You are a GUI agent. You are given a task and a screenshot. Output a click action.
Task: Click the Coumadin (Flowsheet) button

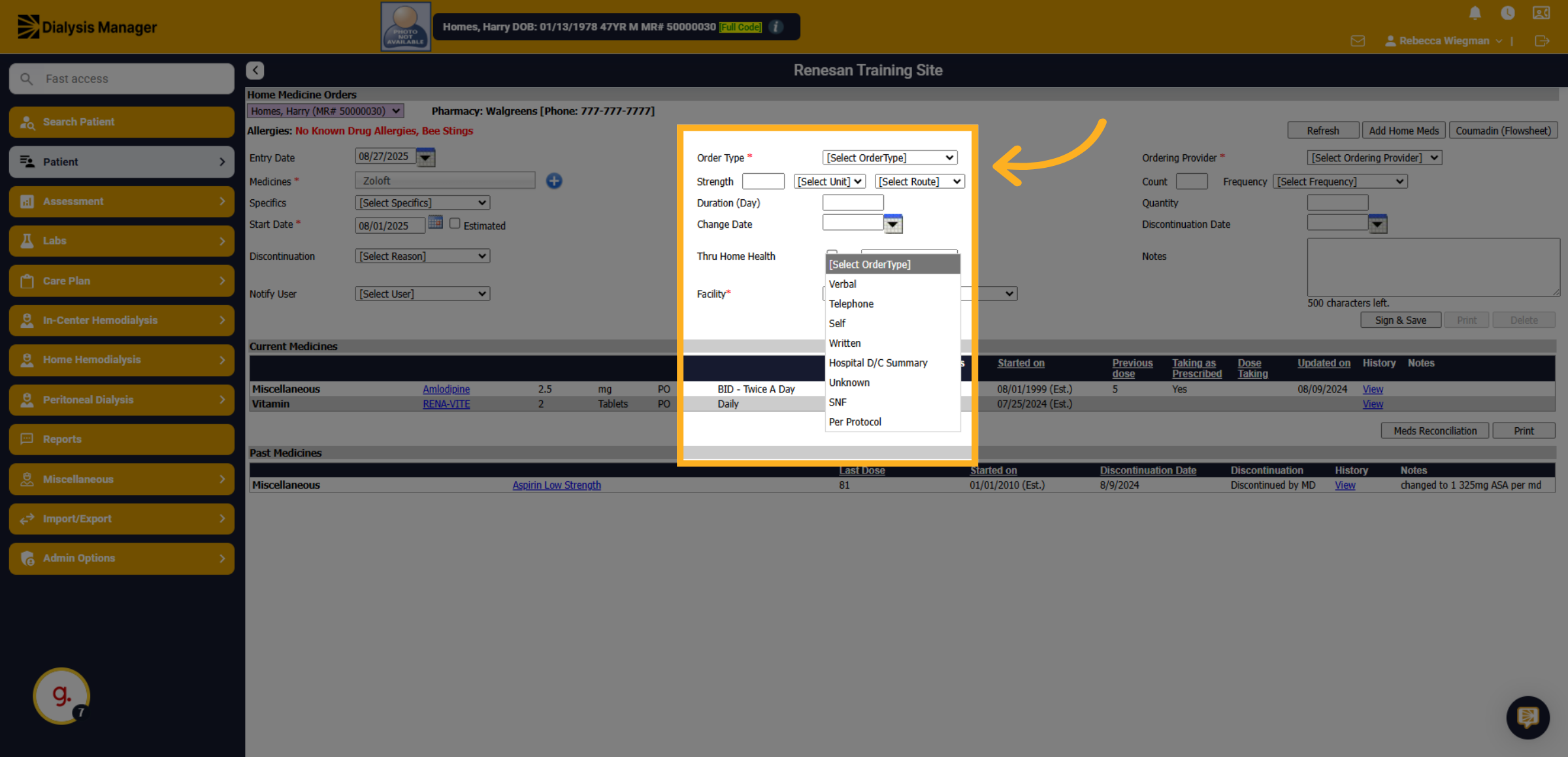[x=1503, y=131]
